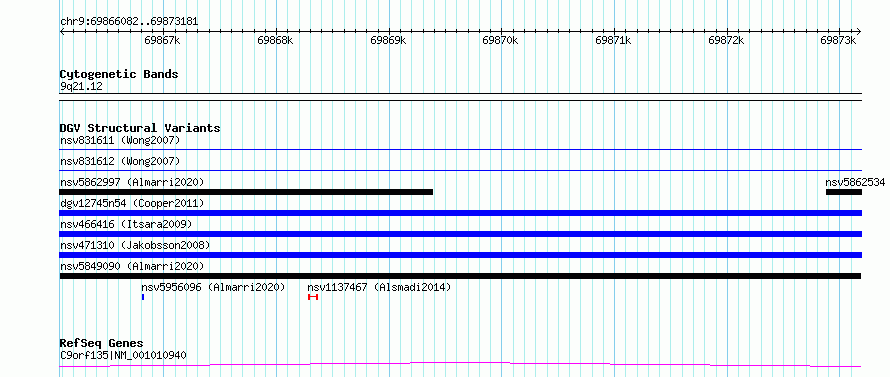Click the 69872k ruler tick label

(x=727, y=40)
